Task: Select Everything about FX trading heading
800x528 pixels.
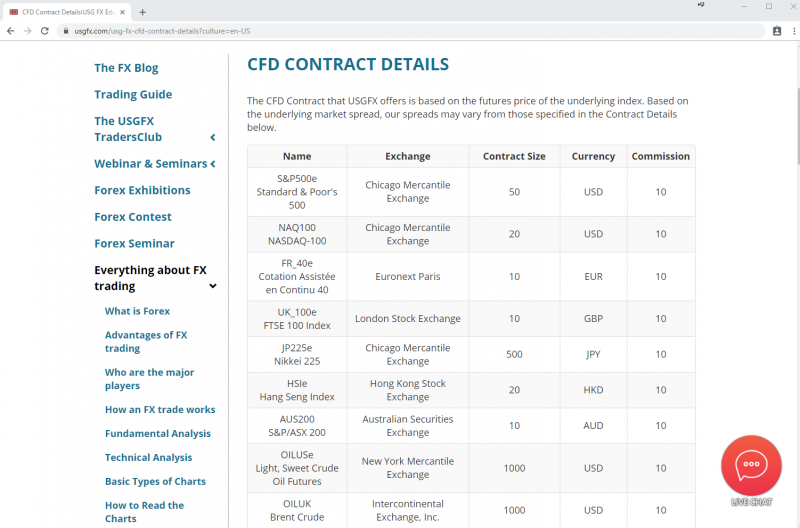Action: (151, 278)
